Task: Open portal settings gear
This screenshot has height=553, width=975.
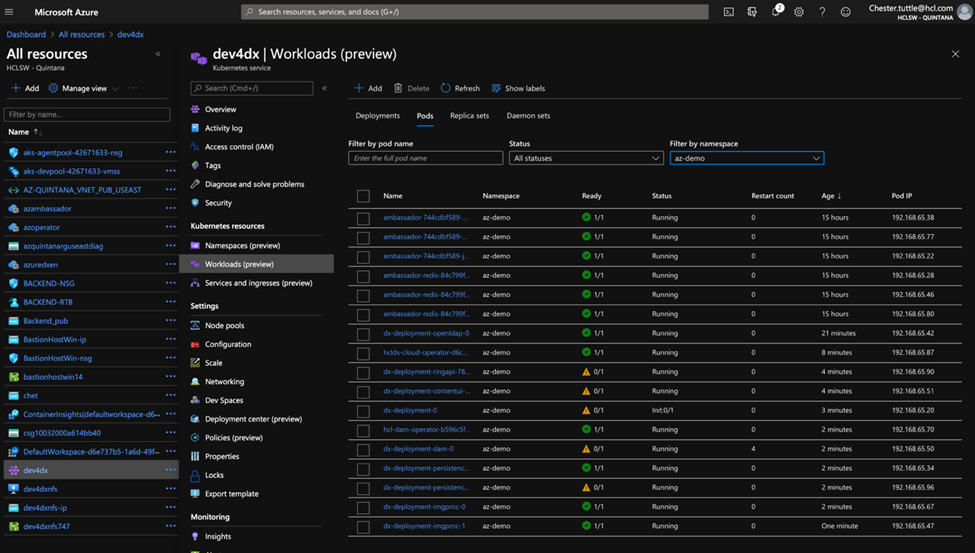Action: coord(798,12)
